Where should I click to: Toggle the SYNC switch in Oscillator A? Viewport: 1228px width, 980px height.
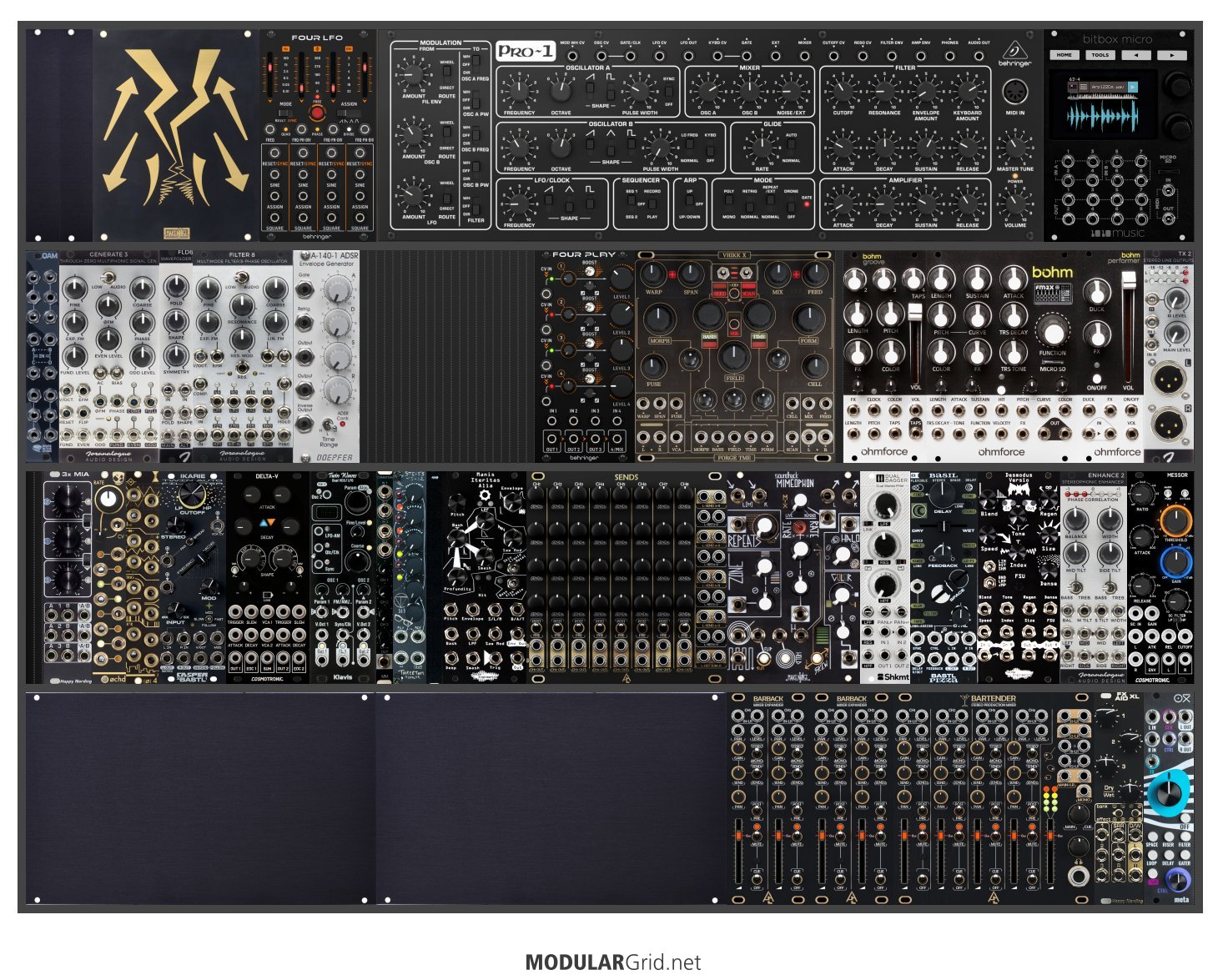click(x=668, y=90)
